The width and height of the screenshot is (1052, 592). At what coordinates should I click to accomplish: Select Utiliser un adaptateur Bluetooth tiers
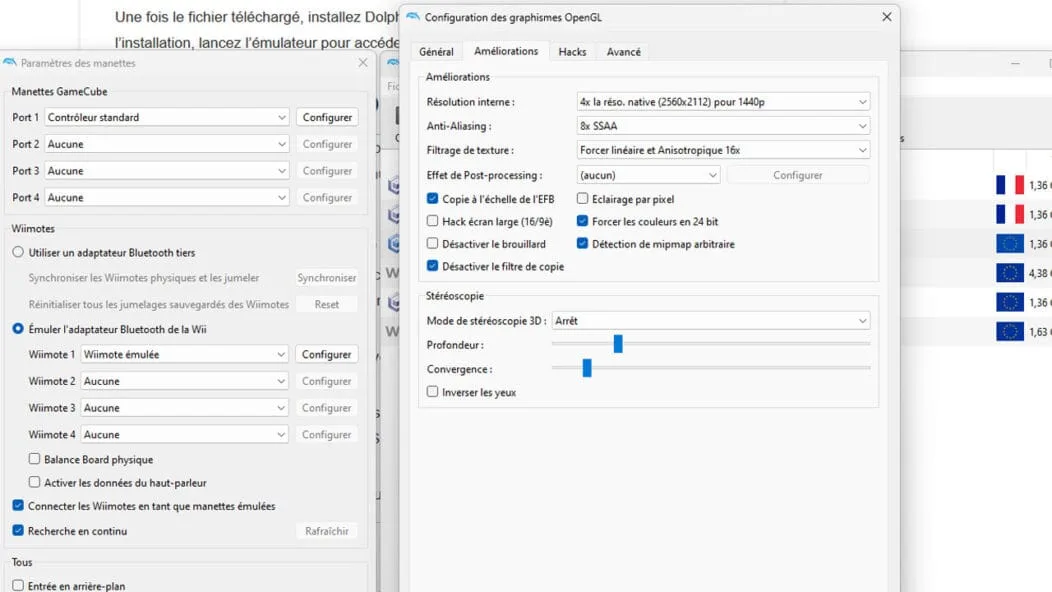point(18,252)
